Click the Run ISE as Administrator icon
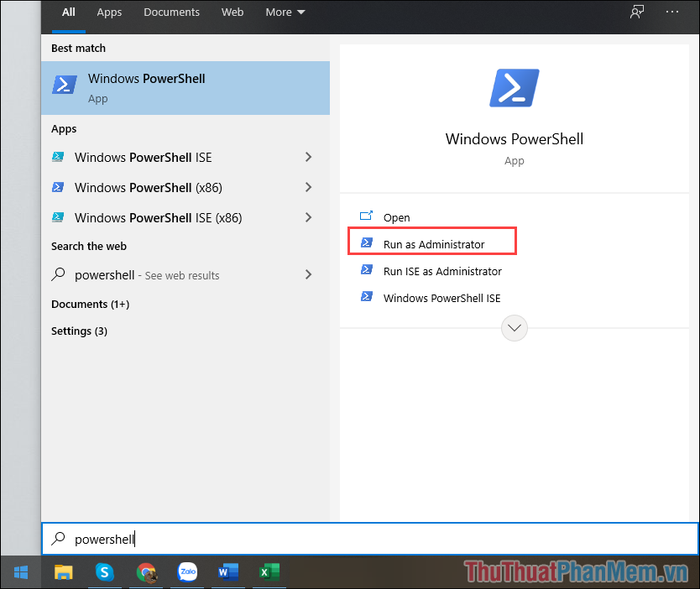The height and width of the screenshot is (589, 700). [367, 269]
